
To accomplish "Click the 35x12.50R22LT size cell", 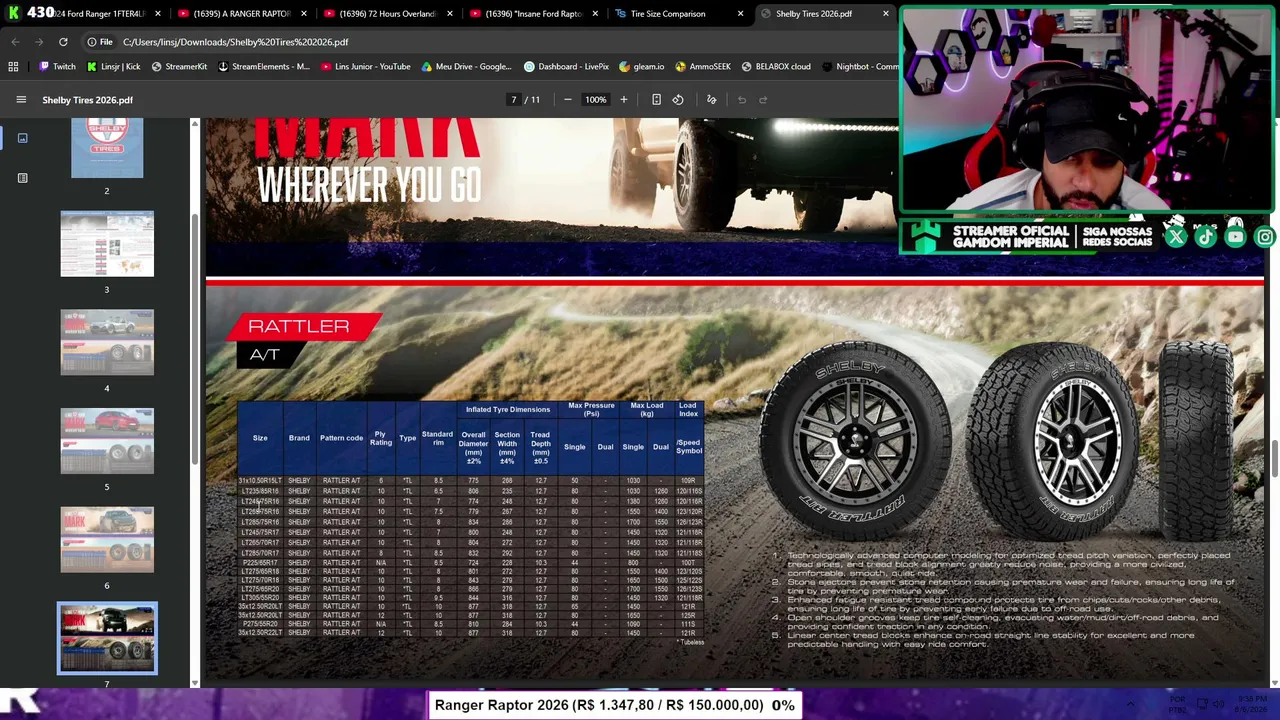I will click(260, 633).
